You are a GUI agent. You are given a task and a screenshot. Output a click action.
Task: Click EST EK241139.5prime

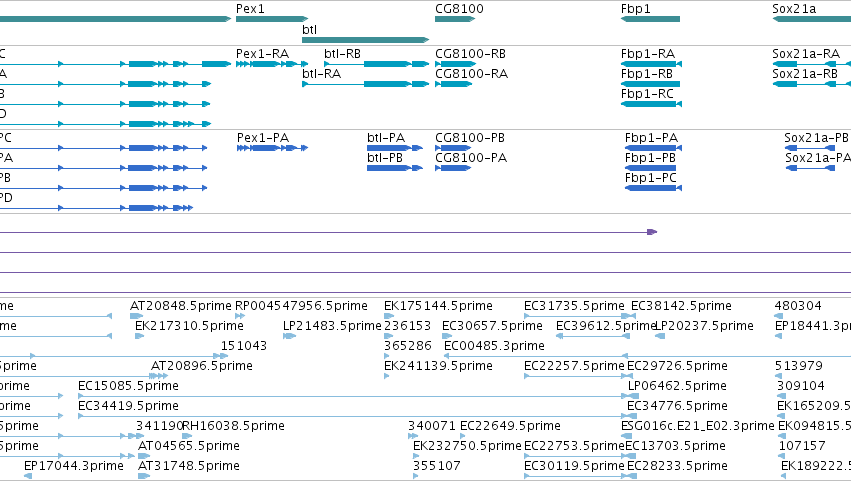pyautogui.click(x=438, y=366)
